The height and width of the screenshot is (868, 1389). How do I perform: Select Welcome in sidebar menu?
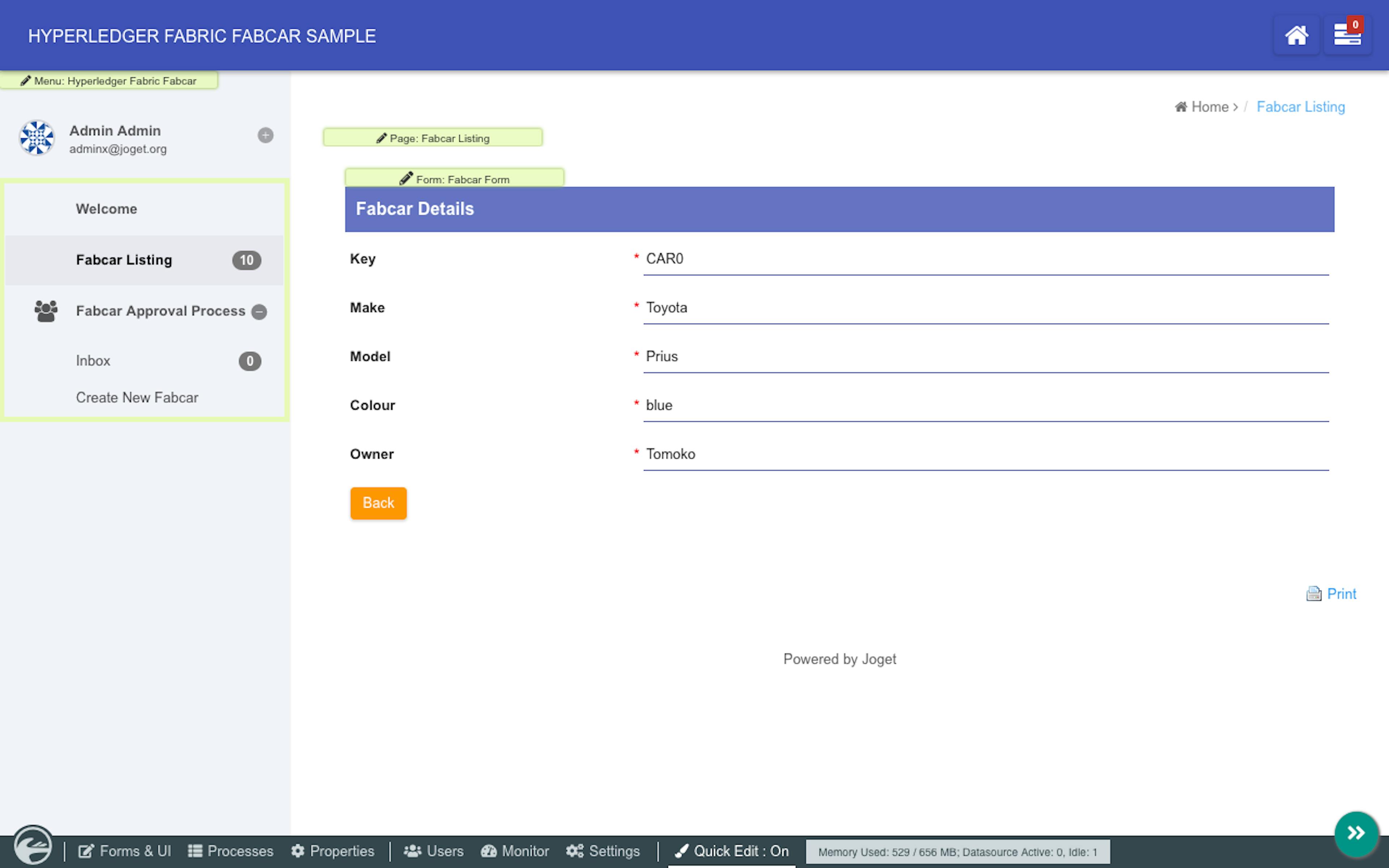(107, 209)
